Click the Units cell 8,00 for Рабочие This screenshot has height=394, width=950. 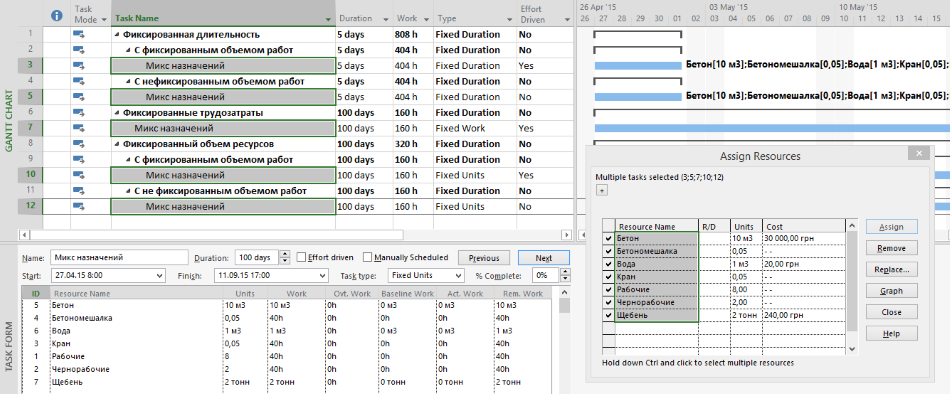[745, 290]
